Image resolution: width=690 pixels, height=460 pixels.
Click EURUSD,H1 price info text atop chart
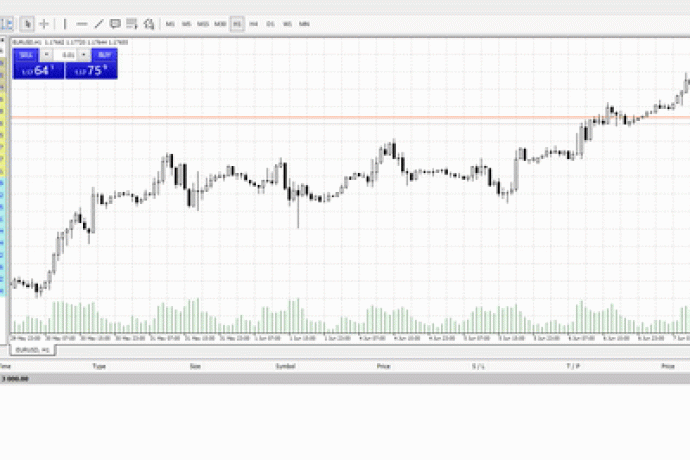pyautogui.click(x=70, y=42)
